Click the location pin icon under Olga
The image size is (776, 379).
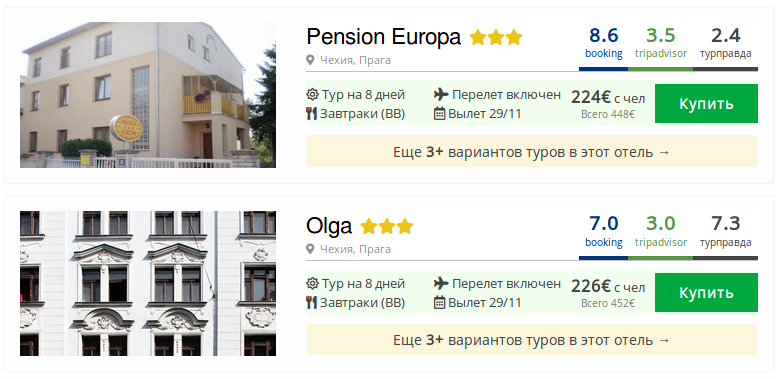click(310, 249)
